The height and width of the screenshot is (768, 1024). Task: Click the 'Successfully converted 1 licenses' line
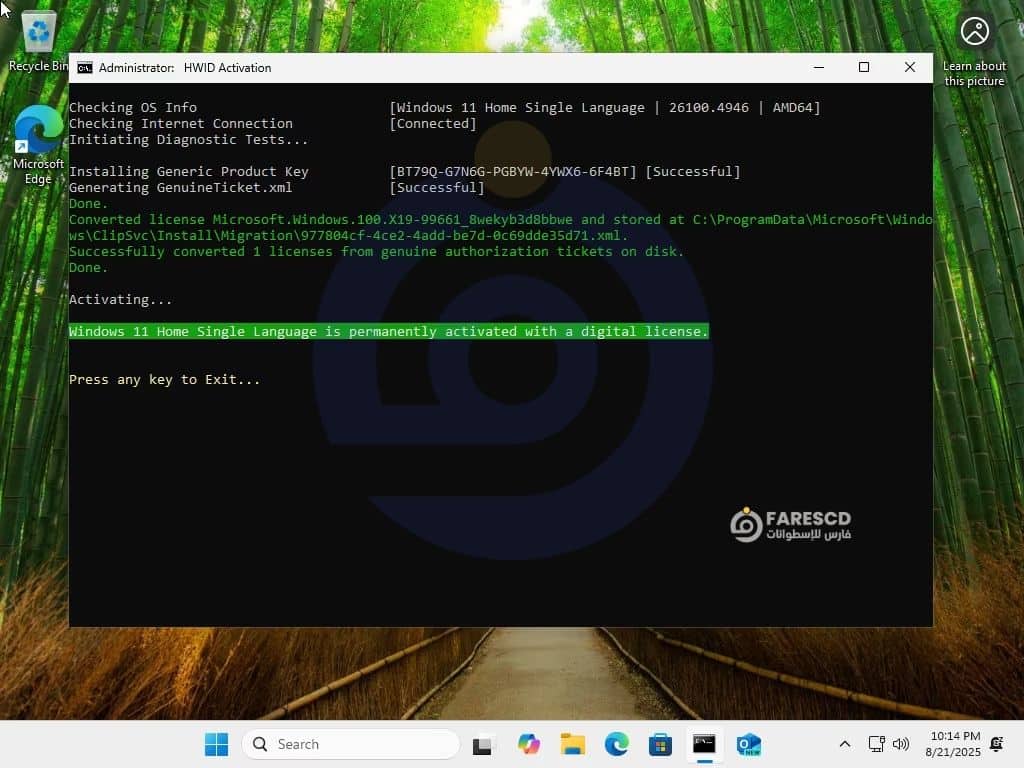pos(376,251)
